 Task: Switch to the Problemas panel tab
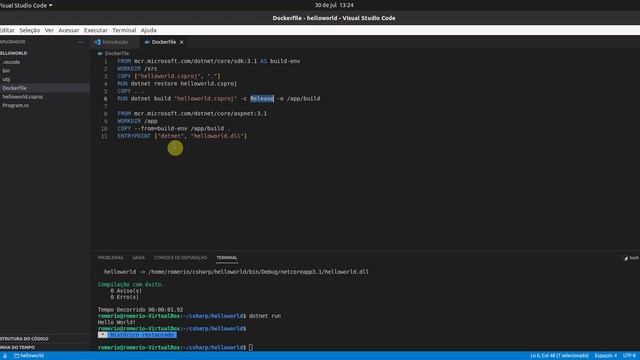(110, 258)
